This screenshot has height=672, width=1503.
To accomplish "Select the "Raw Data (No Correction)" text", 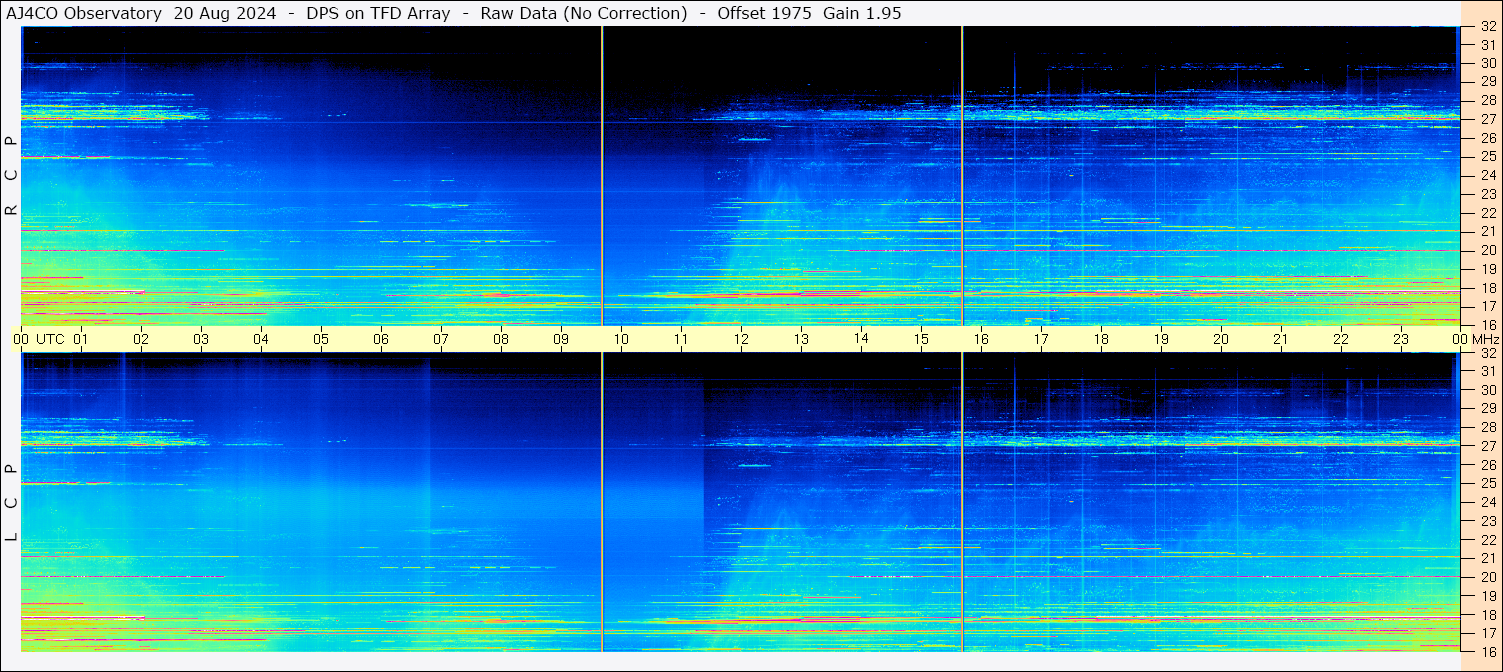I will coord(583,13).
